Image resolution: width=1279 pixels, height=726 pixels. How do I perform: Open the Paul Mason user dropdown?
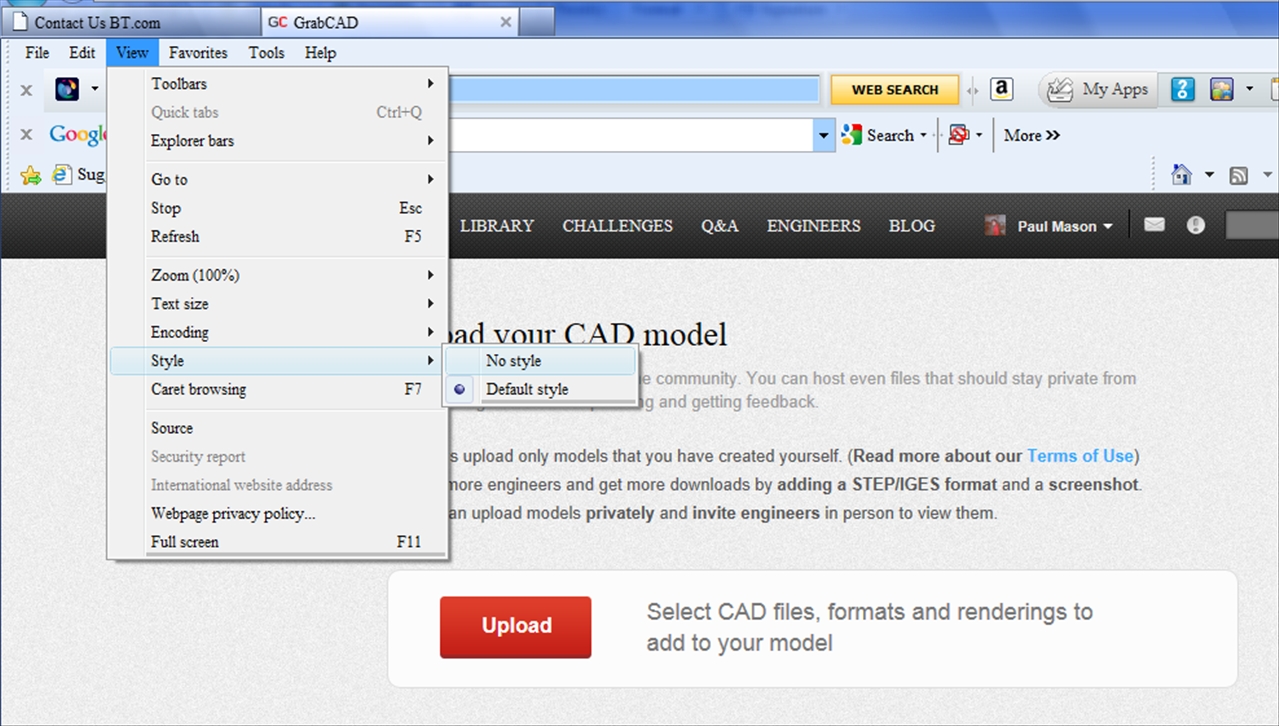coord(1064,226)
